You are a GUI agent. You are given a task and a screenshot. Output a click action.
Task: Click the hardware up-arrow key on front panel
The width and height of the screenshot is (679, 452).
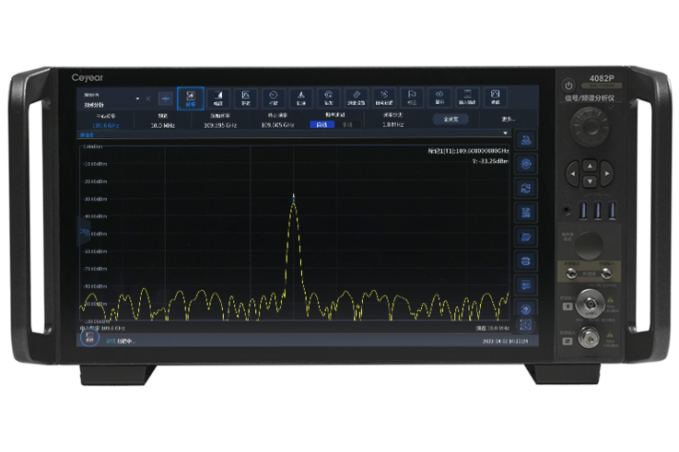coord(590,166)
